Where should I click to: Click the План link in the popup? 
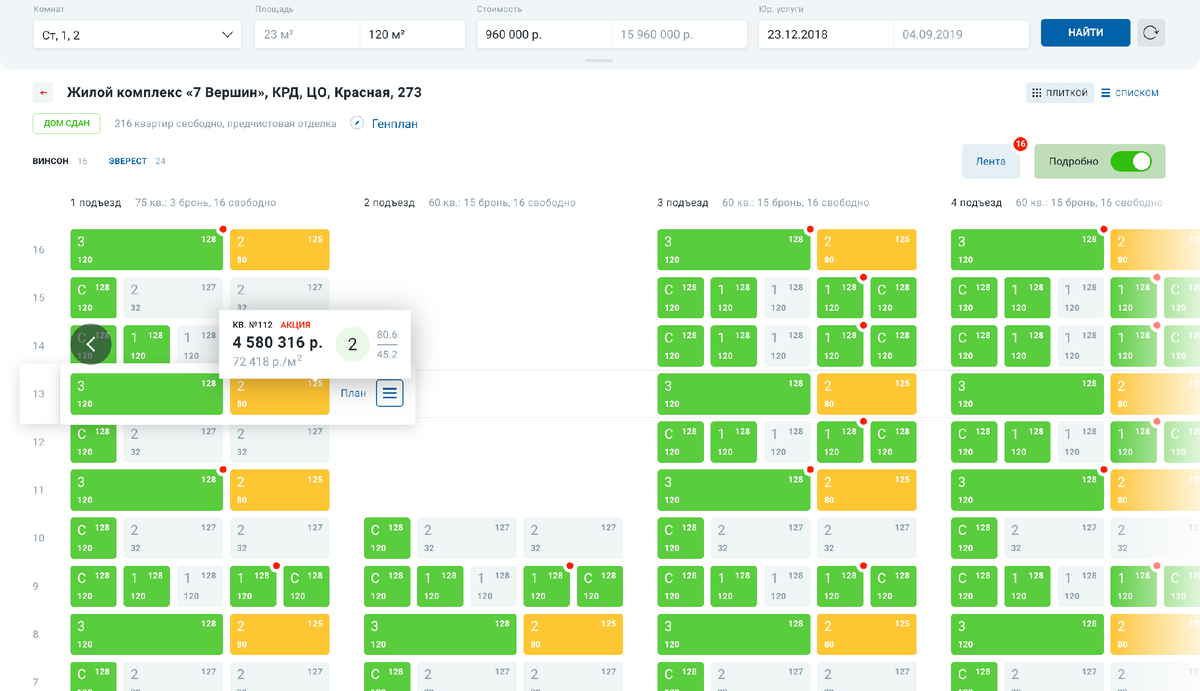(x=353, y=393)
